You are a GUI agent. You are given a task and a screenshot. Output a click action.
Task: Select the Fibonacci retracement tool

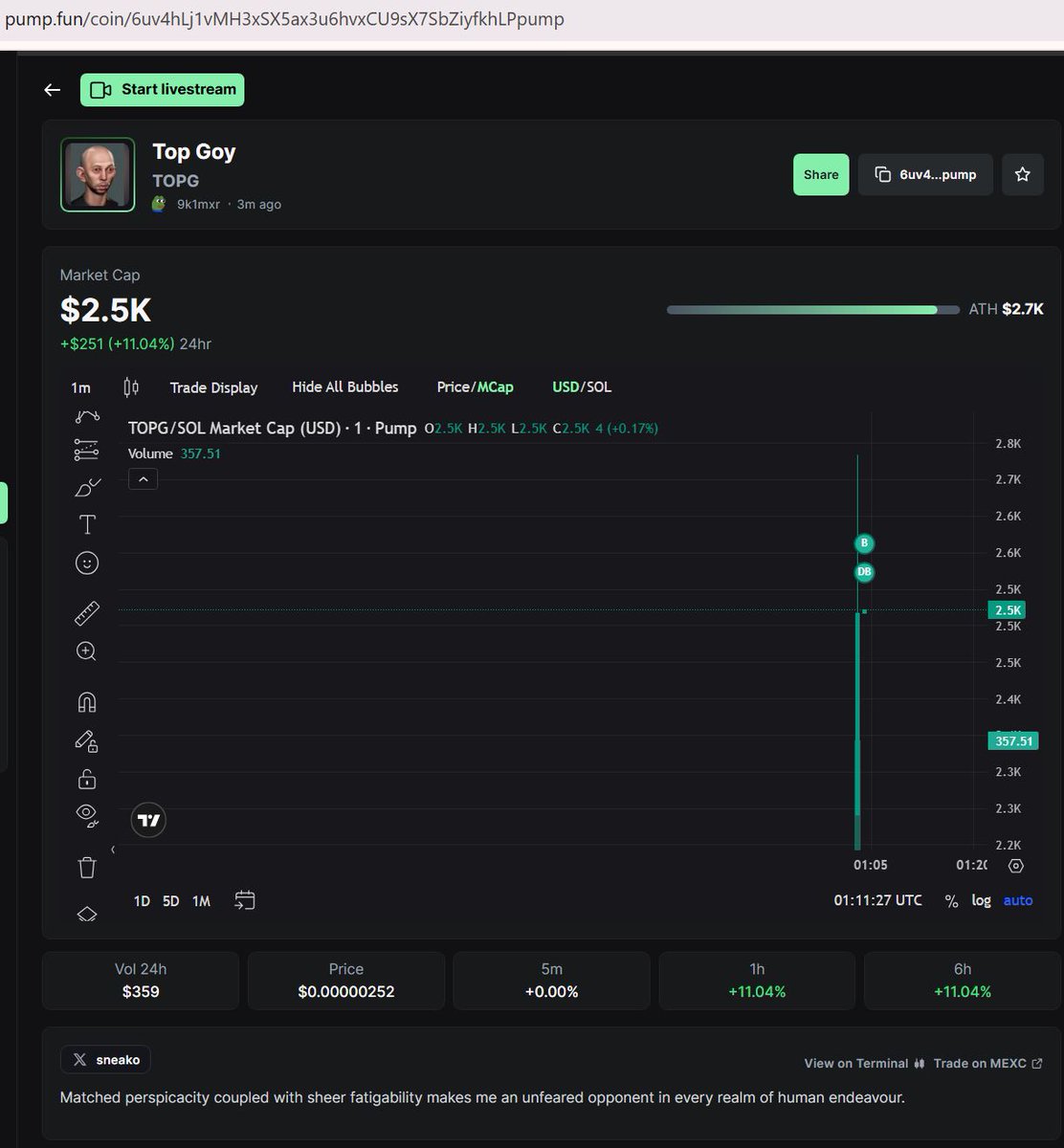pos(87,450)
